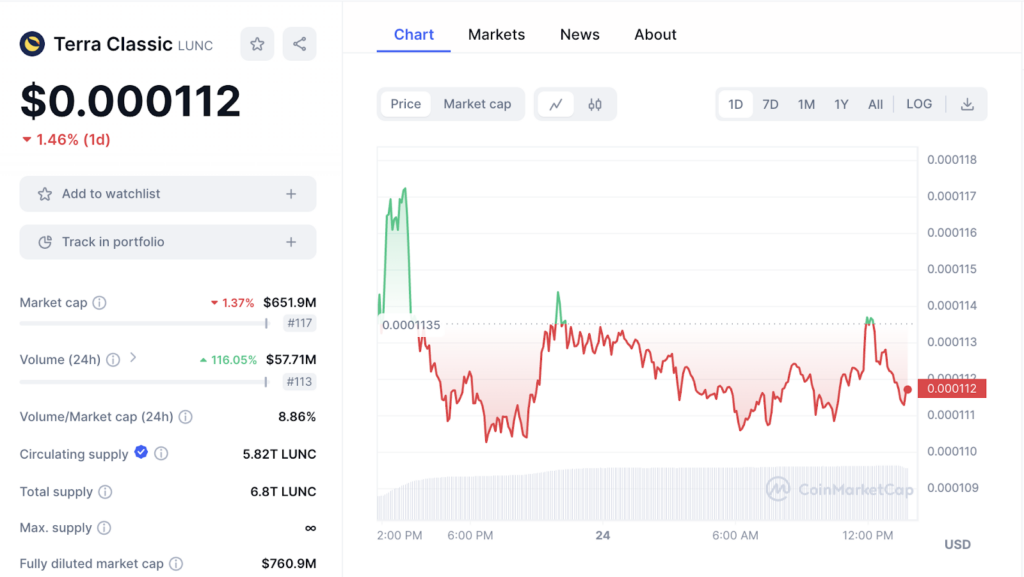Click the Circulating supply info icon
The width and height of the screenshot is (1024, 577).
tap(161, 454)
